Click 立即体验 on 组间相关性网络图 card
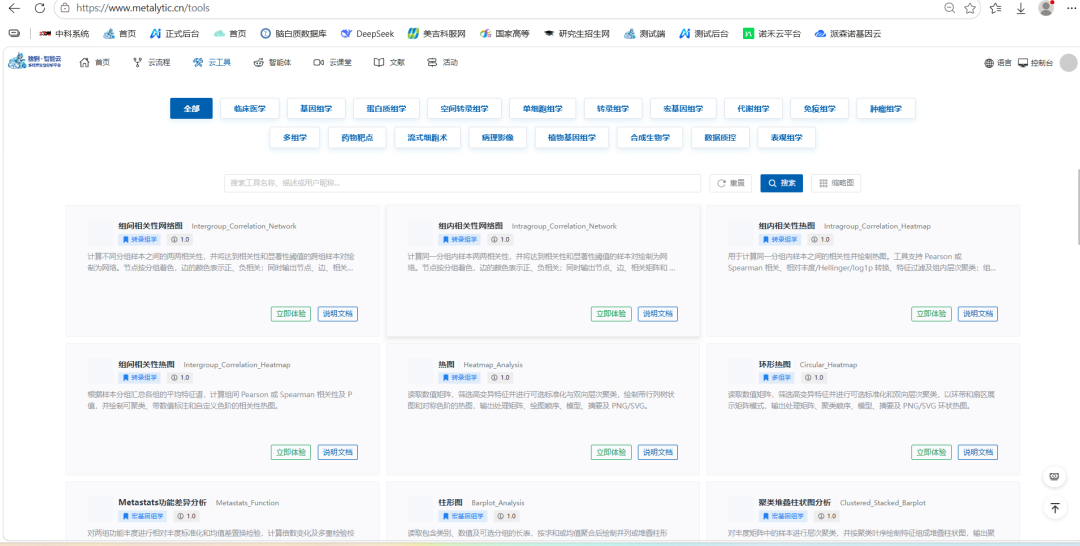The image size is (1080, 546). click(291, 314)
